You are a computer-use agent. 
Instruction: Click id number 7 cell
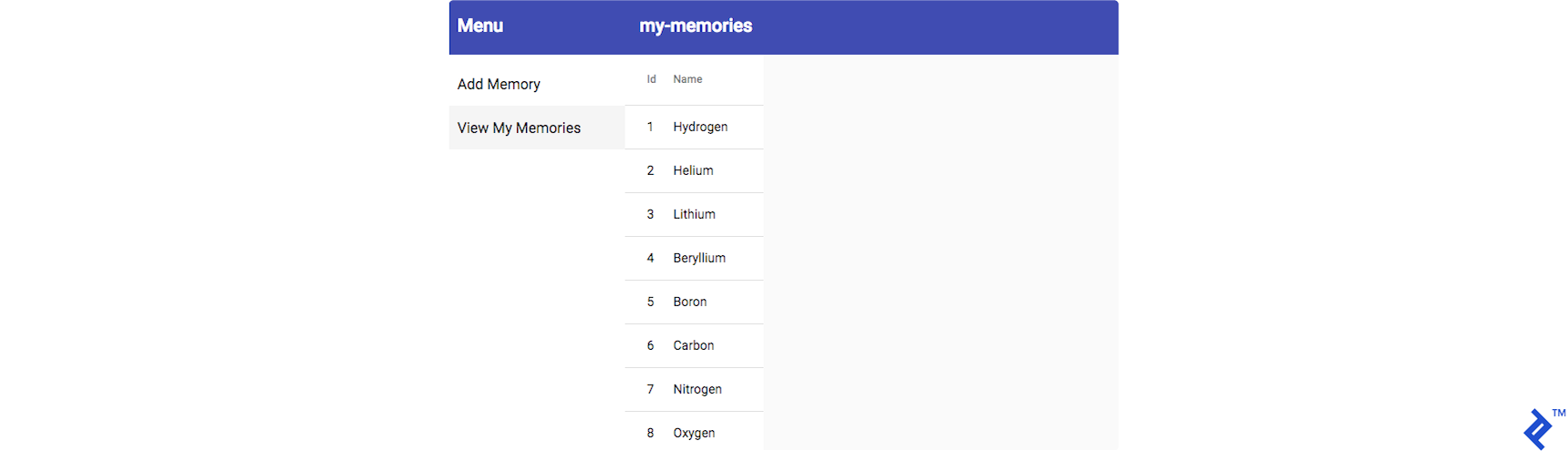(650, 389)
